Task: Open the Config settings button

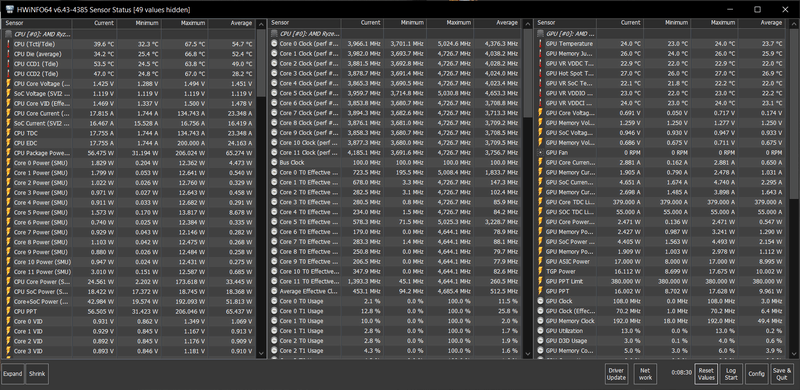Action: pos(756,374)
